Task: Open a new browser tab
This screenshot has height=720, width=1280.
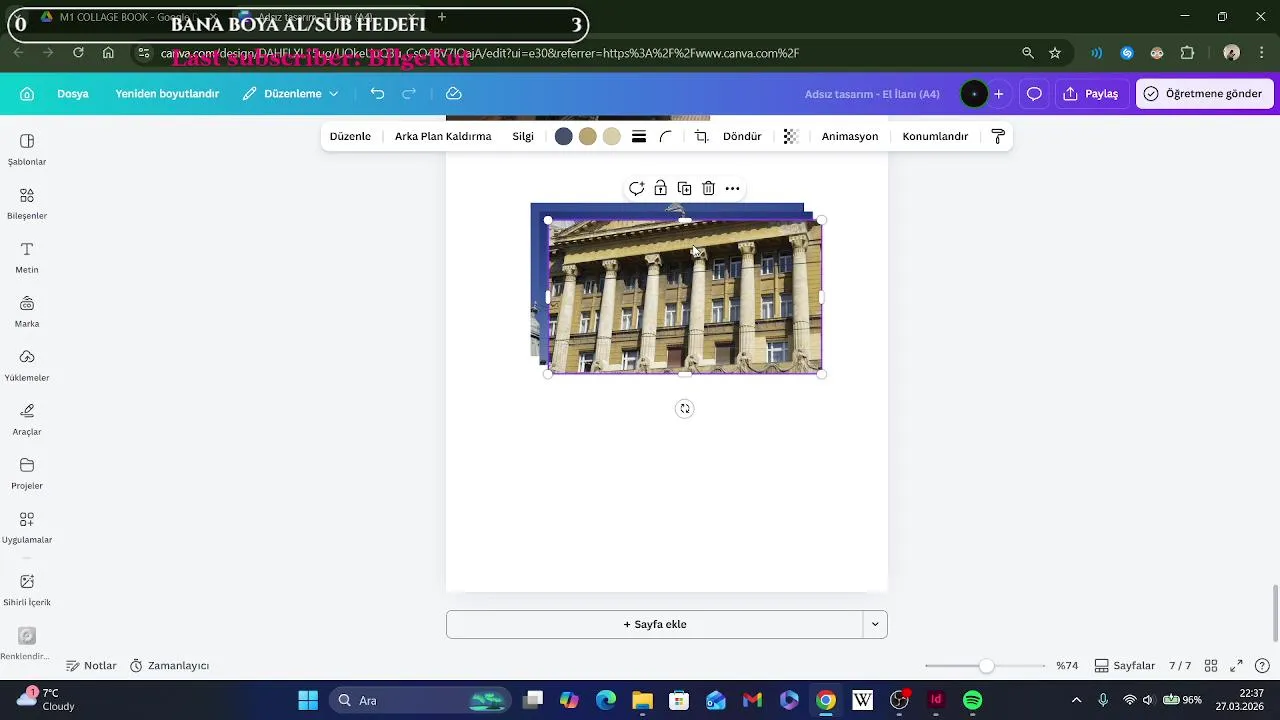Action: click(442, 17)
